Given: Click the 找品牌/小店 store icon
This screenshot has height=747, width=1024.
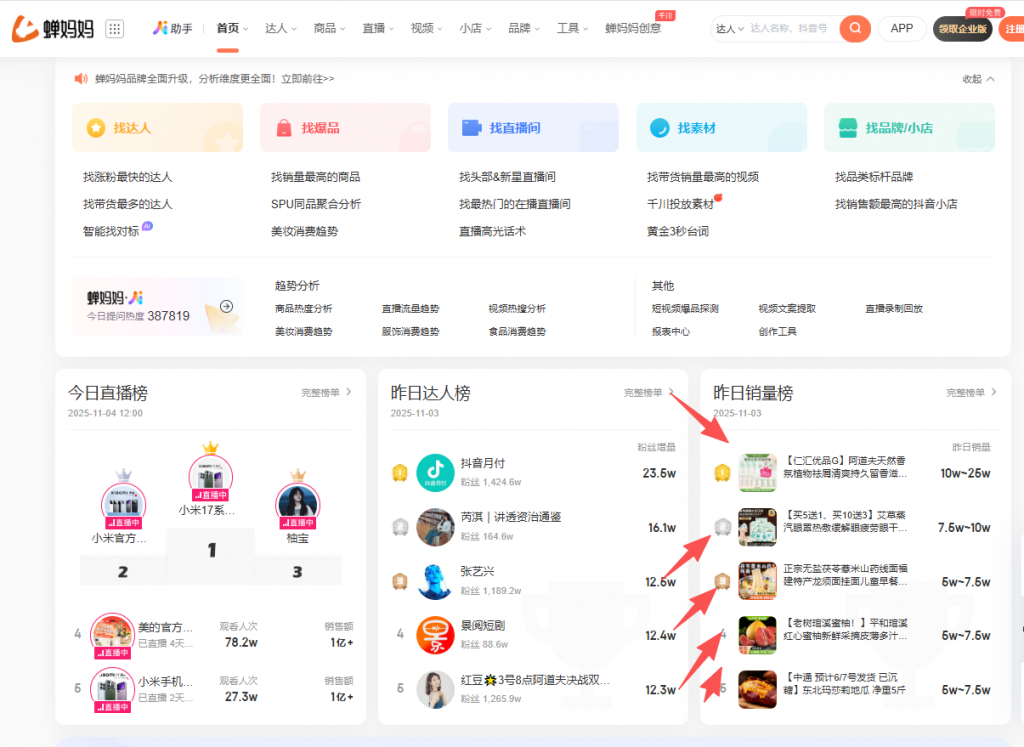Looking at the screenshot, I should pos(846,127).
